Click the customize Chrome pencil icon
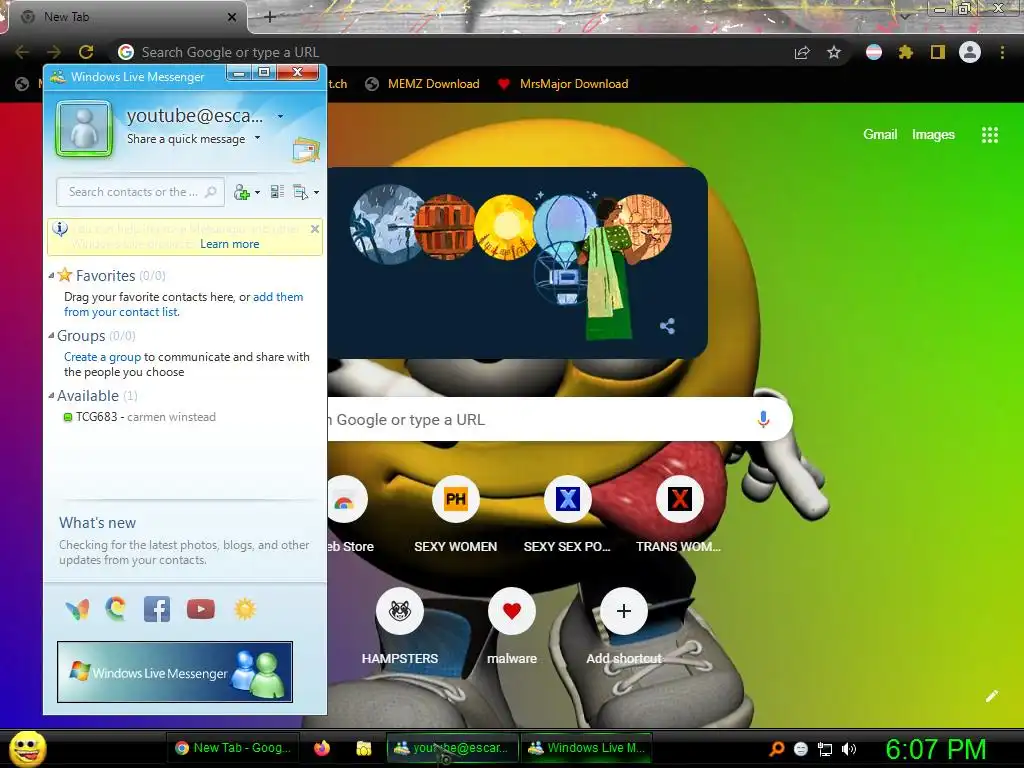The width and height of the screenshot is (1024, 768). pos(991,696)
